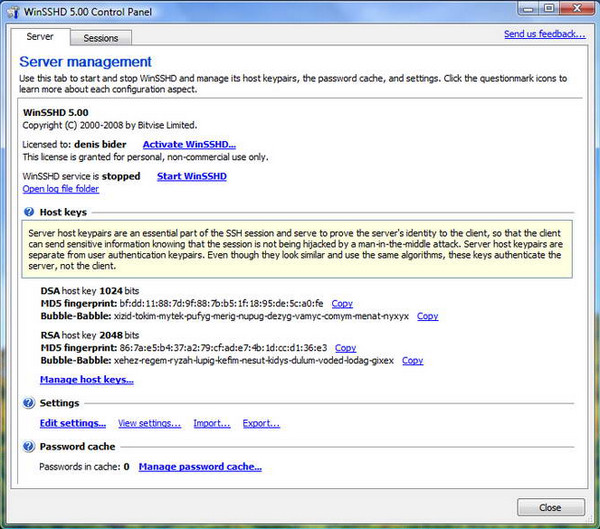Click the WinSSHD 5.00 version label

[56, 113]
